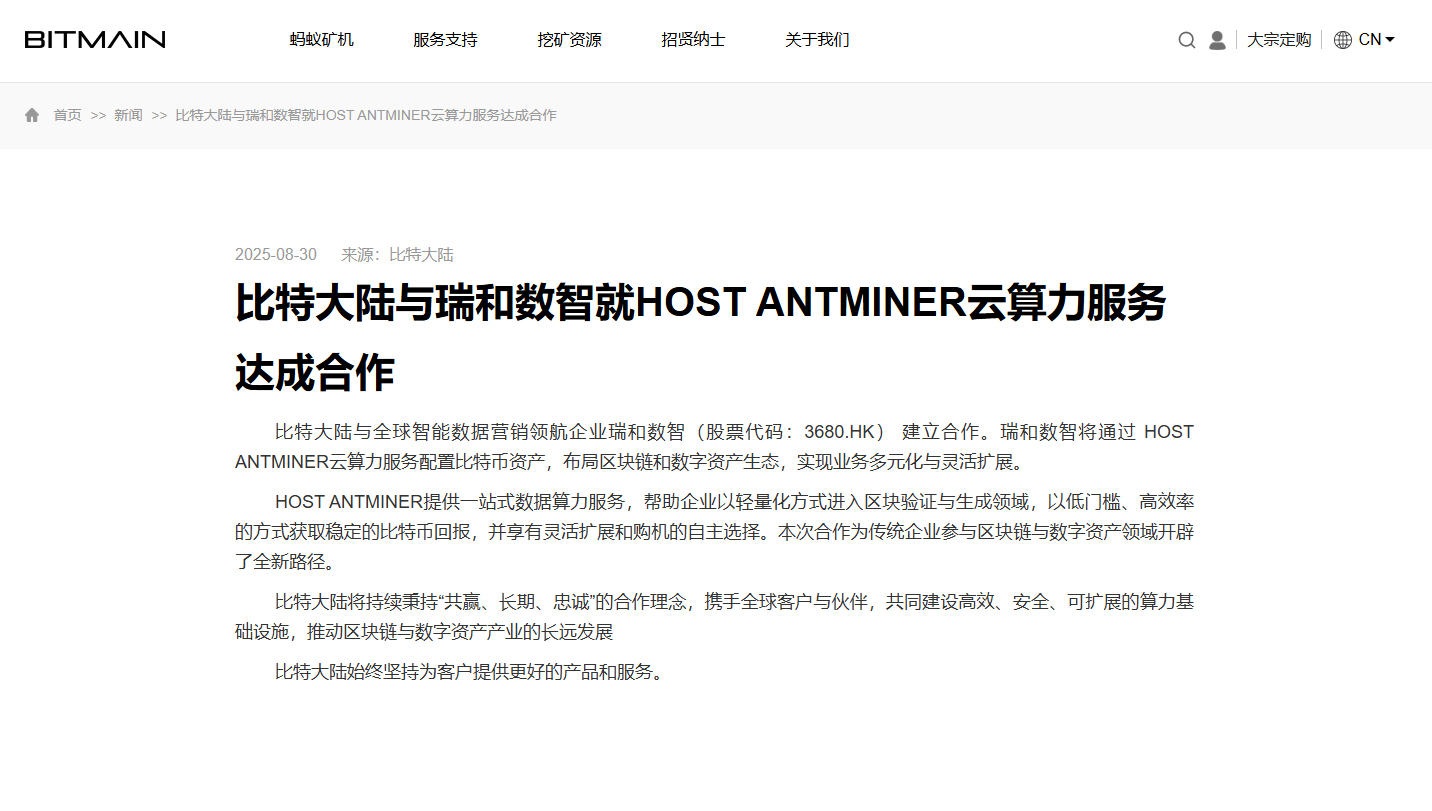
Task: Click the source label 比特大陆
Action: coord(420,254)
